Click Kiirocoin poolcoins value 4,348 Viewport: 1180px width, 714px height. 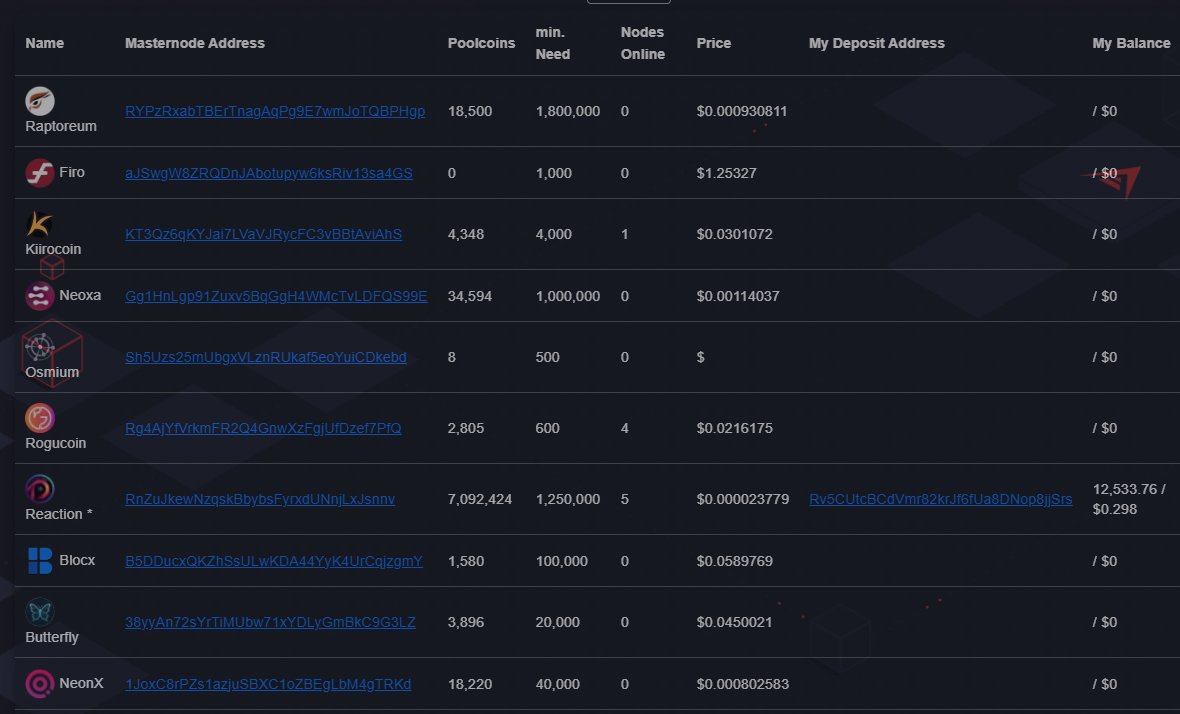pos(466,234)
